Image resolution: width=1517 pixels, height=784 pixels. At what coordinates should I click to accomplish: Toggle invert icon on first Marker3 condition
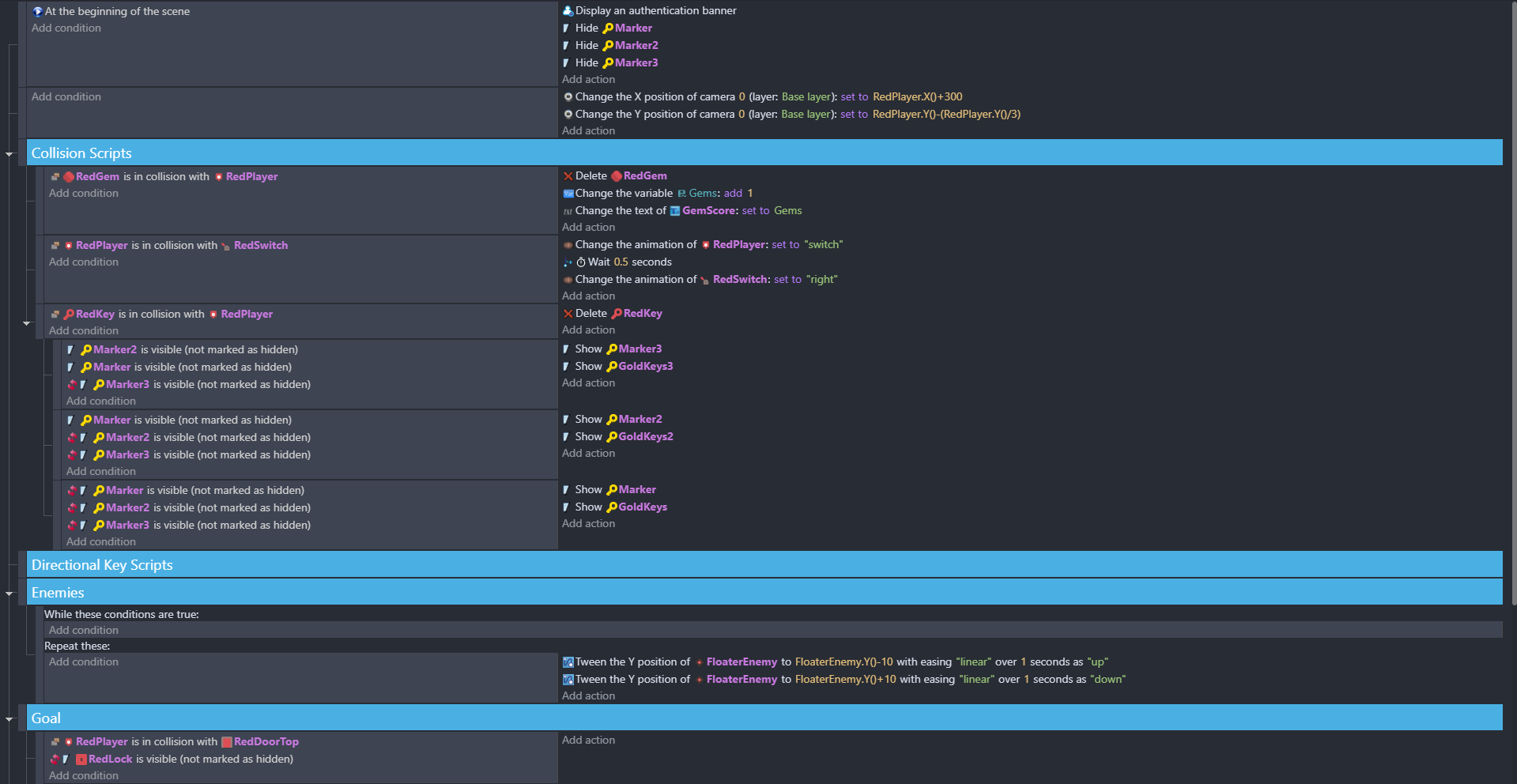(72, 385)
